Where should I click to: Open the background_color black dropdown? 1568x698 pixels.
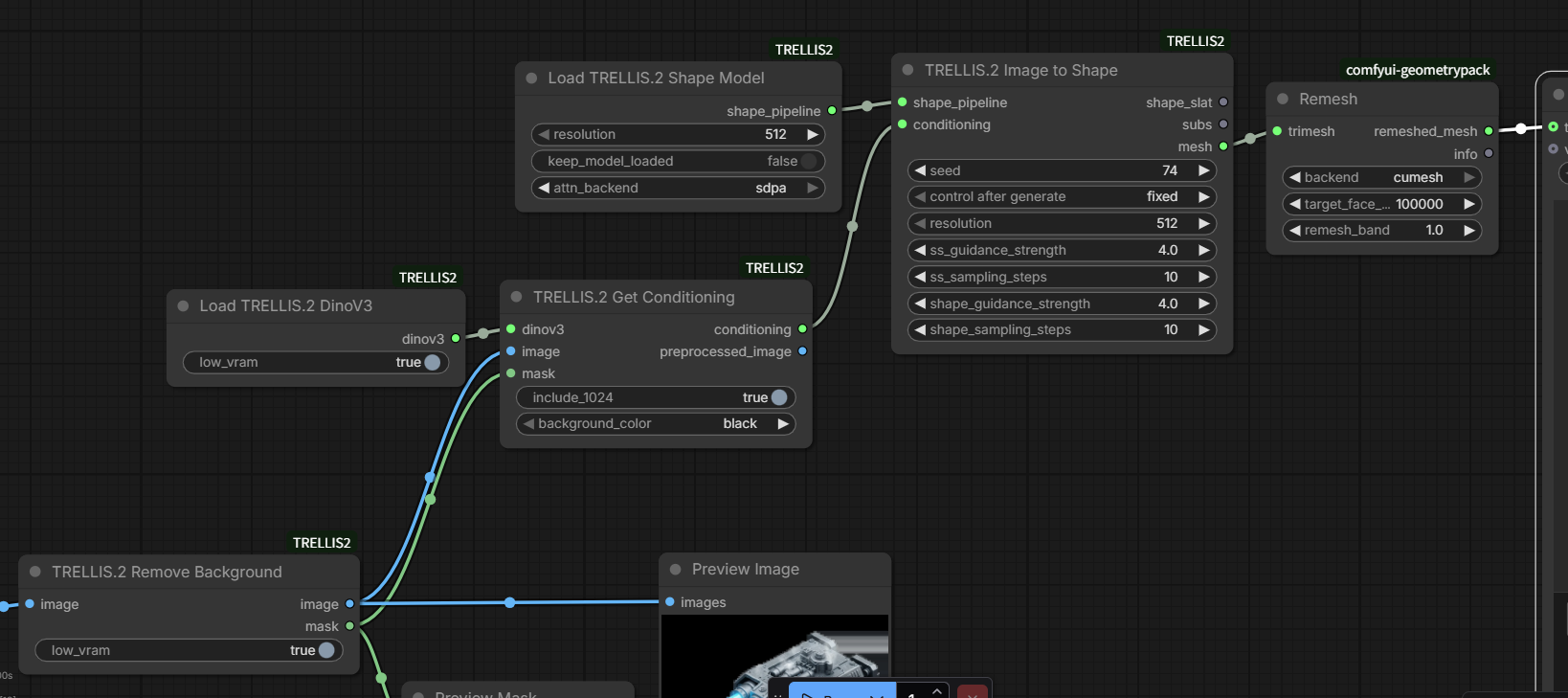tap(656, 423)
